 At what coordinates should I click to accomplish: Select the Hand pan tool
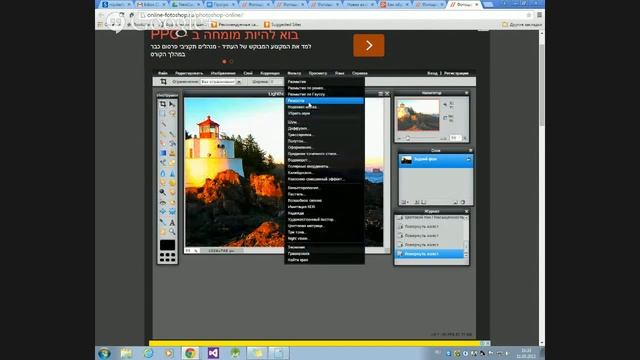coord(163,232)
